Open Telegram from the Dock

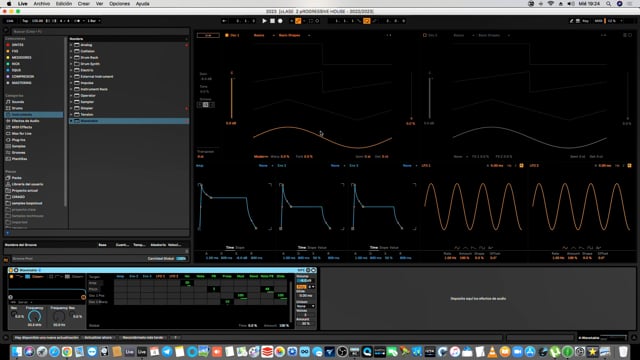click(x=167, y=351)
